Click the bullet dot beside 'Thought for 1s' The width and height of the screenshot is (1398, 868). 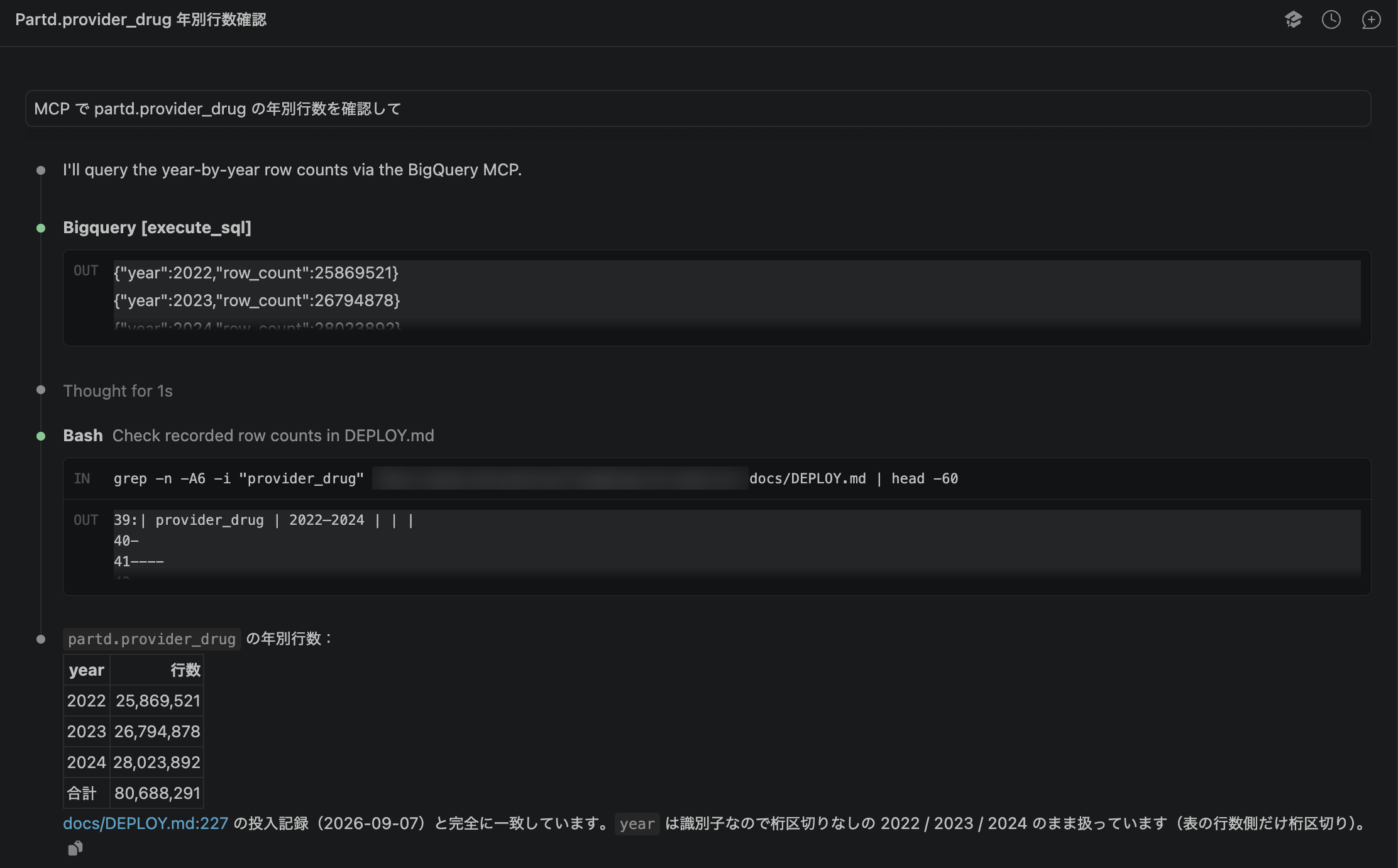point(41,390)
